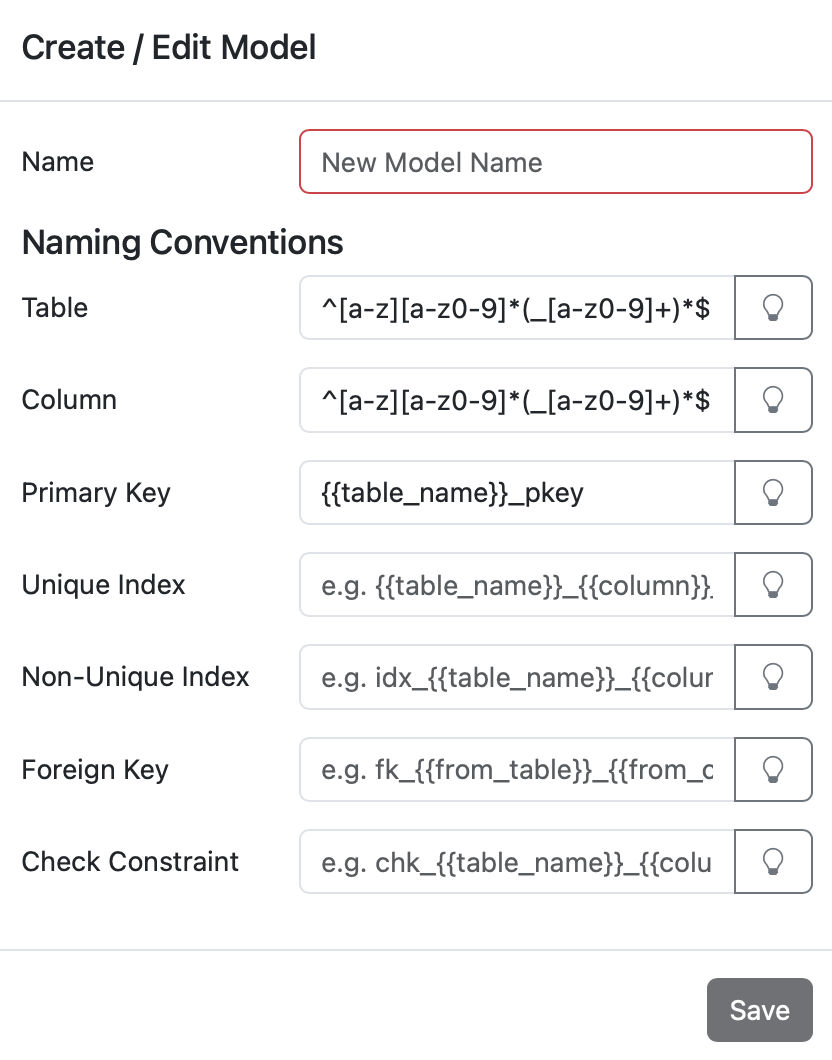Click the lightbulb icon beside Table pattern
The image size is (832, 1060).
coord(773,308)
